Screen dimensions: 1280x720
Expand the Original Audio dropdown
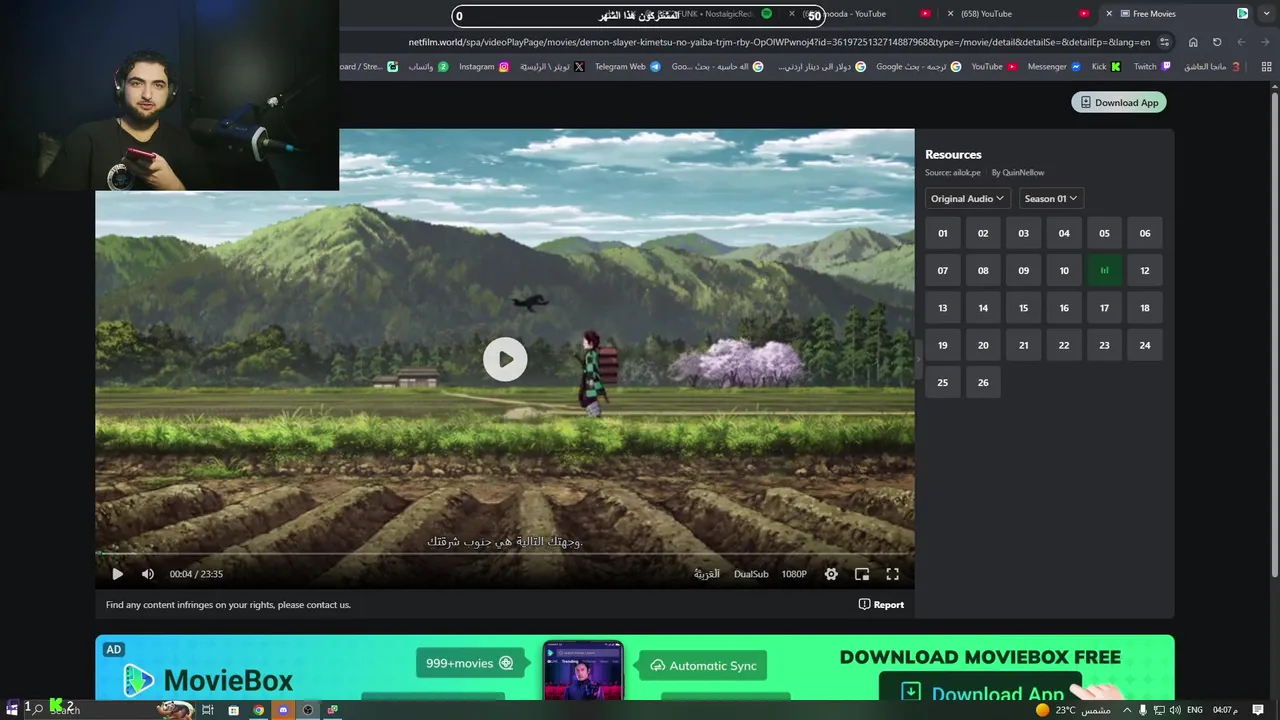click(x=967, y=198)
